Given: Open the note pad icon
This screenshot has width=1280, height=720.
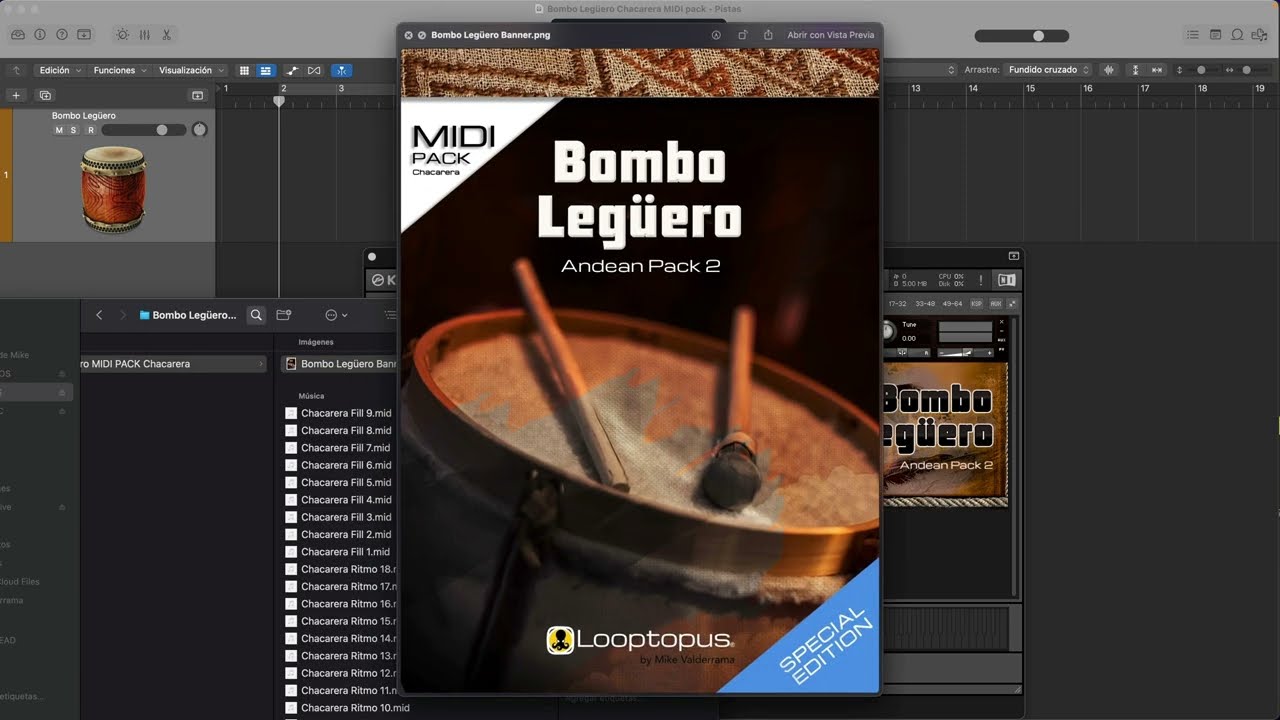Looking at the screenshot, I should pyautogui.click(x=1215, y=34).
